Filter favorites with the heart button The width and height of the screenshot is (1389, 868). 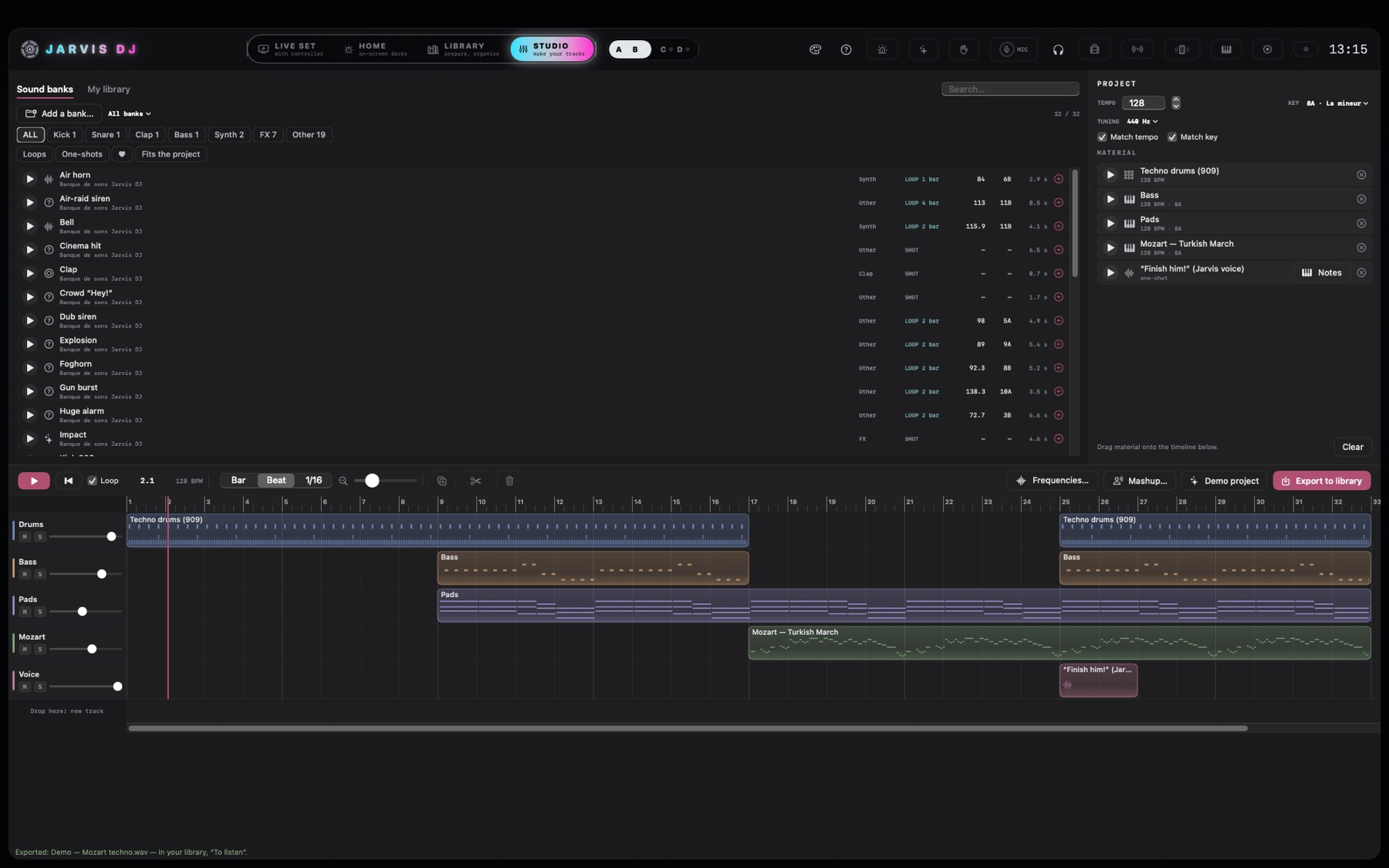tap(121, 154)
